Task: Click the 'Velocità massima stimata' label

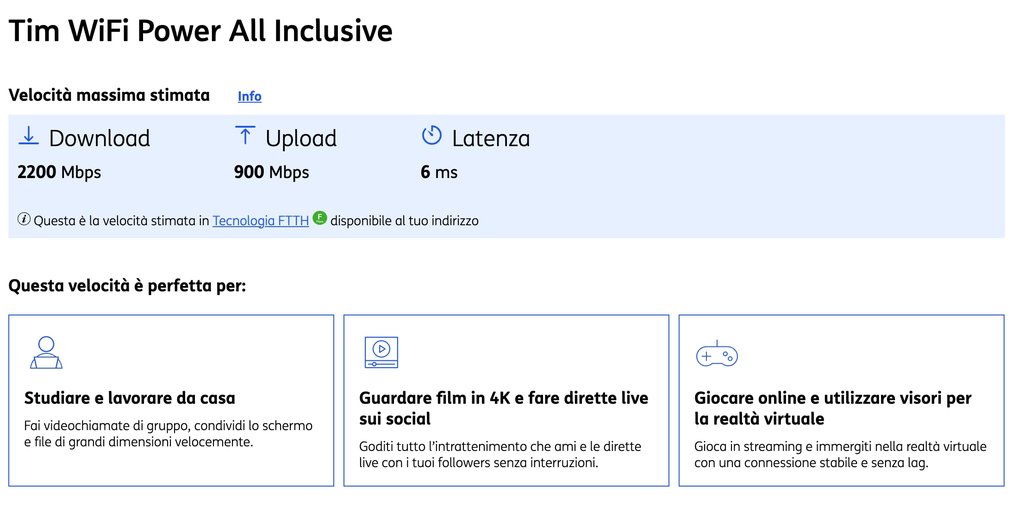Action: pyautogui.click(x=109, y=95)
